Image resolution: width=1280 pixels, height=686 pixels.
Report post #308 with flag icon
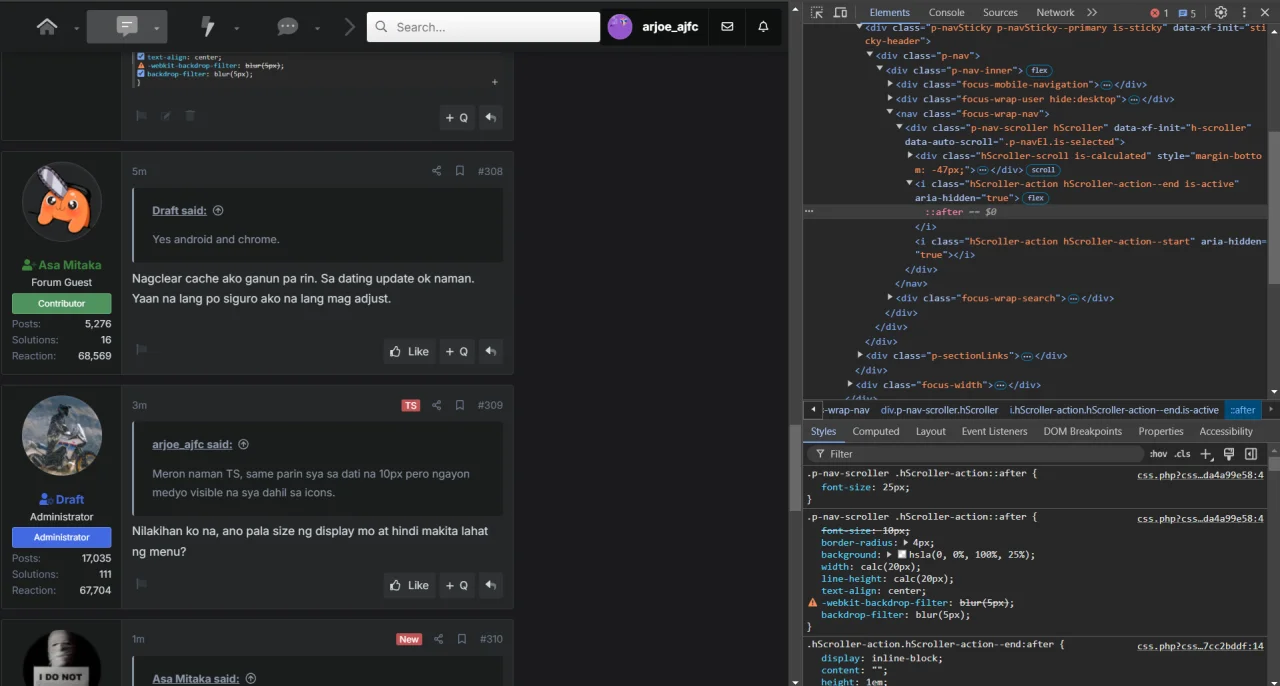click(141, 350)
